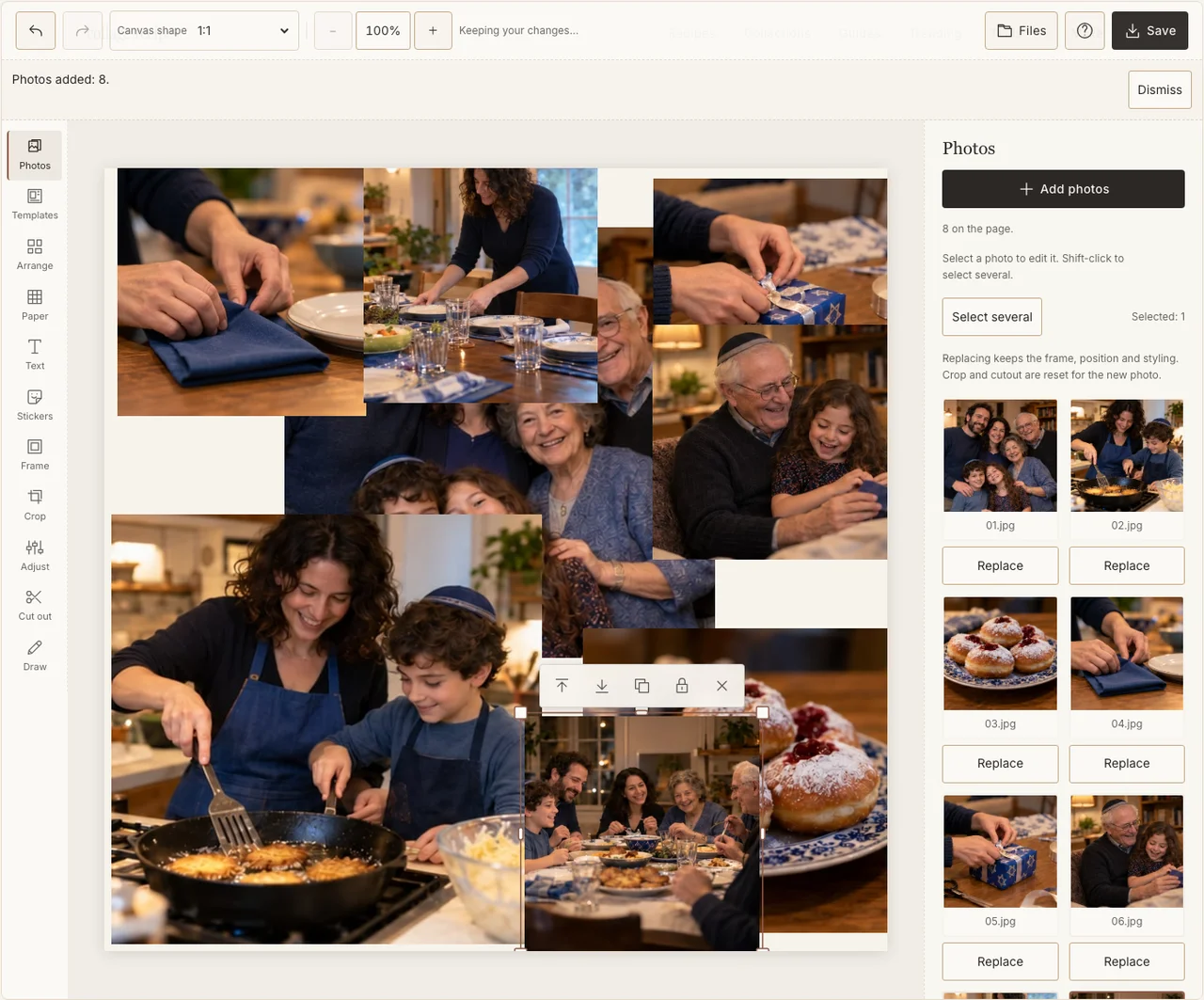
Task: Select the 05.jpg gift thumbnail
Action: 1000,851
